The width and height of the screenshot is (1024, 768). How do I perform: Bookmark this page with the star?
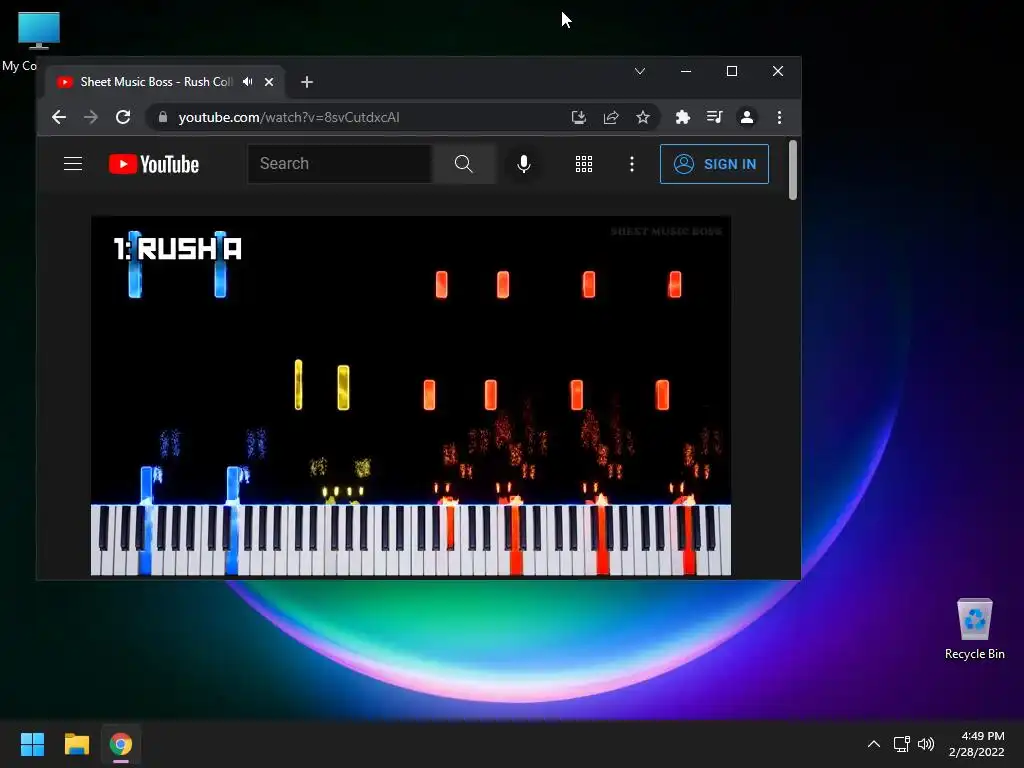click(643, 117)
